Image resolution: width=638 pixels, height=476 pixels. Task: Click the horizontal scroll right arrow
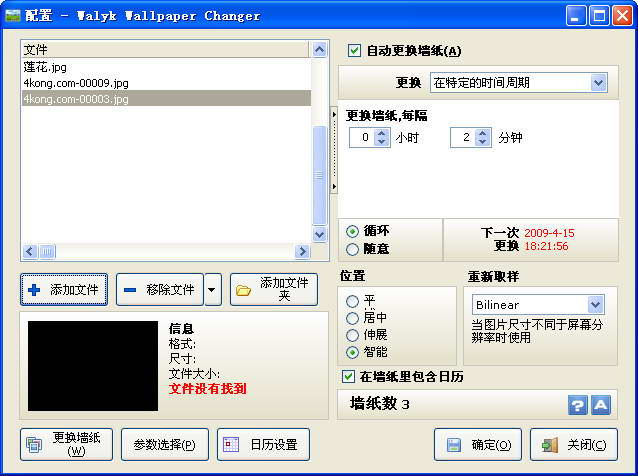pos(302,252)
